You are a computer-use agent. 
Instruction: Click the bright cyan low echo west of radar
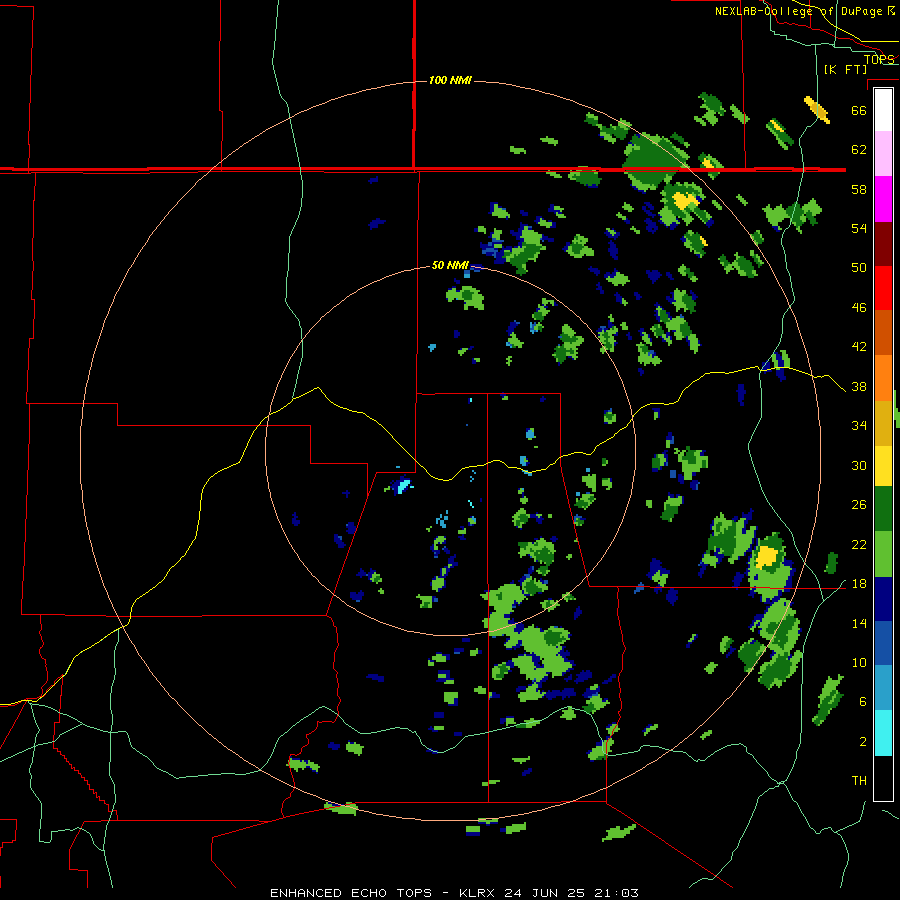404,486
